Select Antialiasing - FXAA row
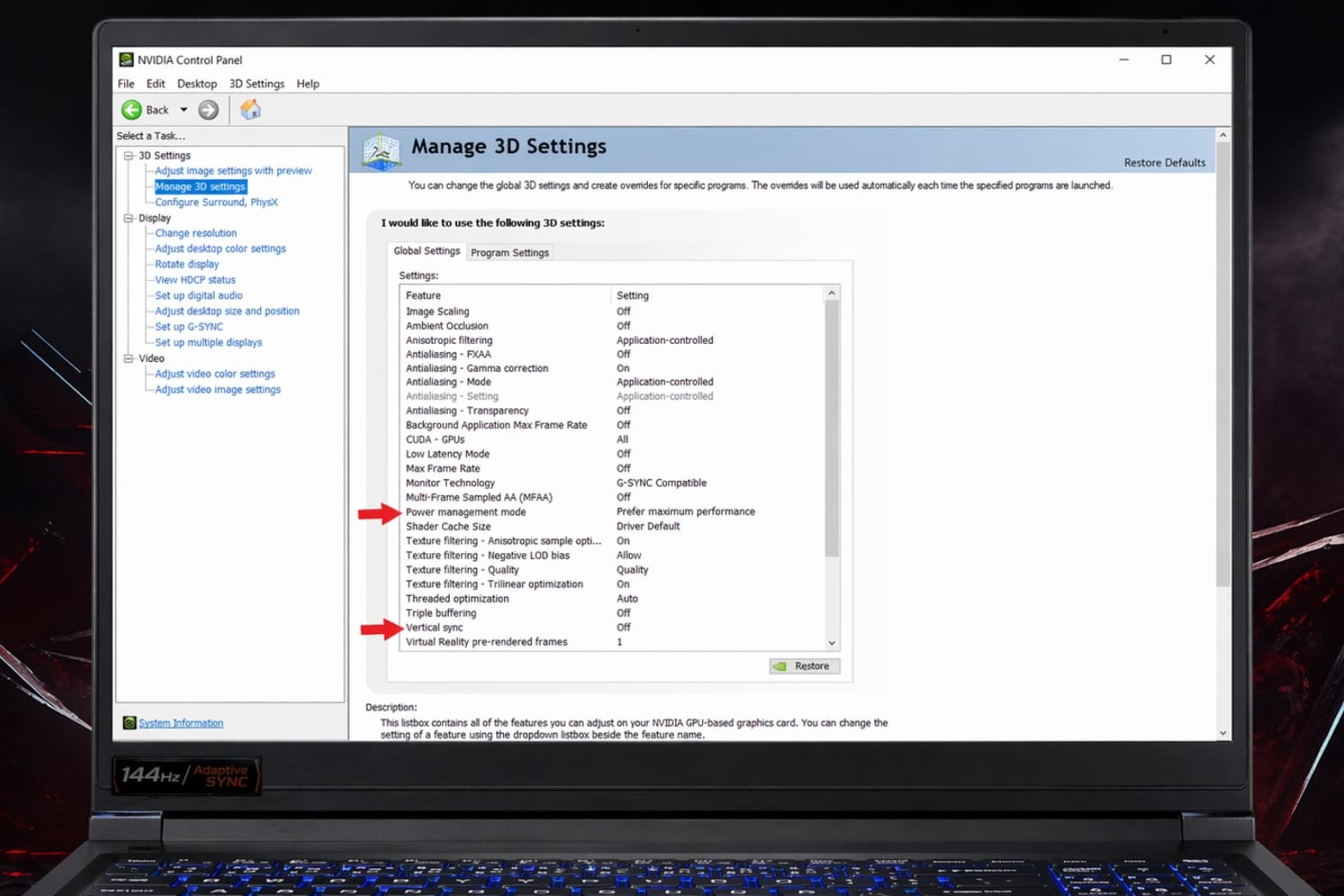The image size is (1344, 896). pos(613,354)
